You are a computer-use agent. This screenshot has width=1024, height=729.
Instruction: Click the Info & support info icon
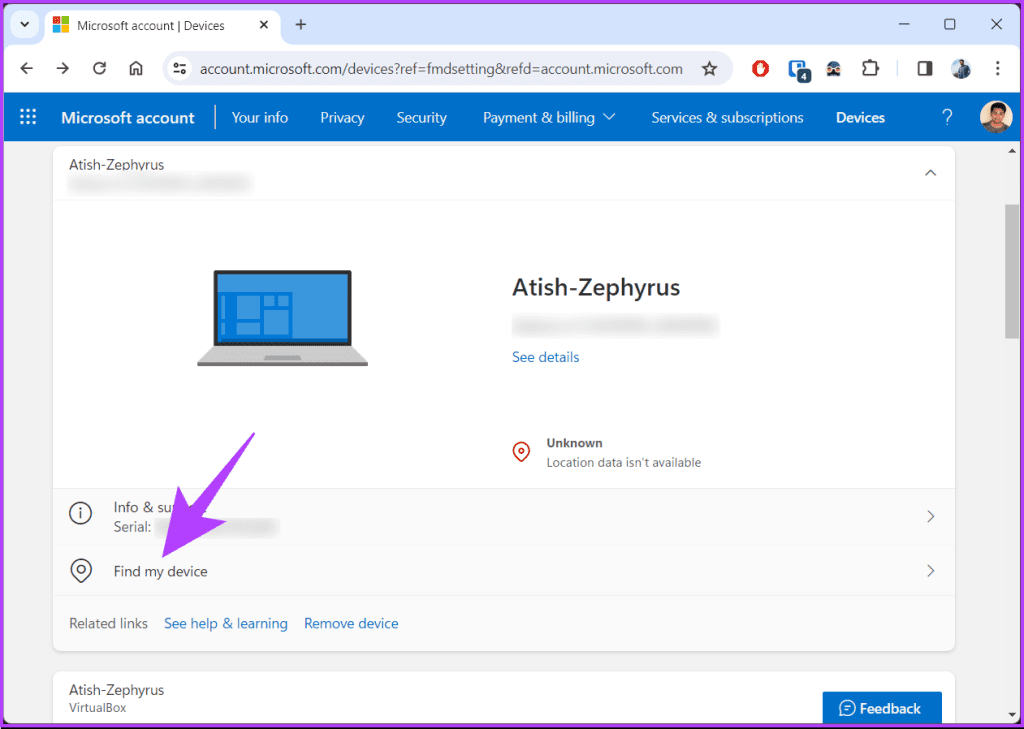tap(80, 513)
